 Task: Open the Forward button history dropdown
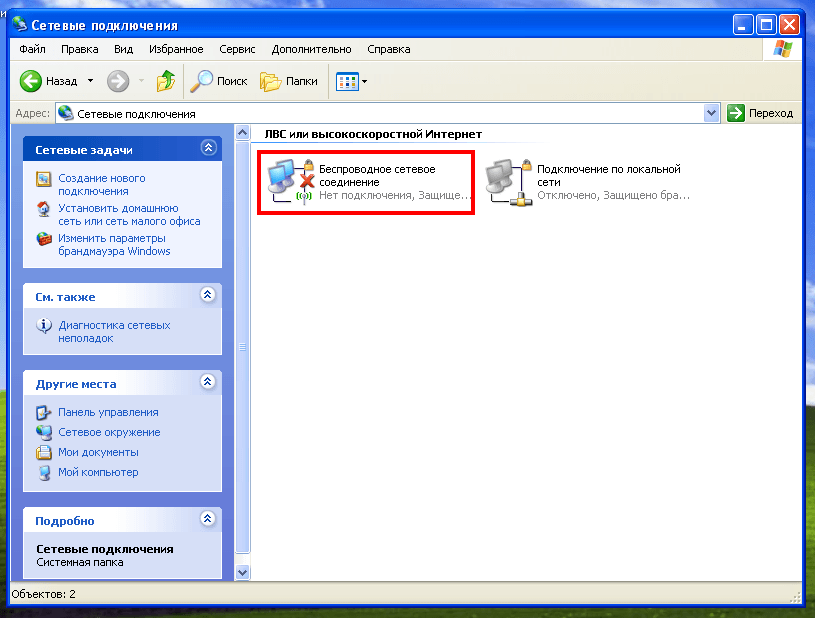click(141, 81)
